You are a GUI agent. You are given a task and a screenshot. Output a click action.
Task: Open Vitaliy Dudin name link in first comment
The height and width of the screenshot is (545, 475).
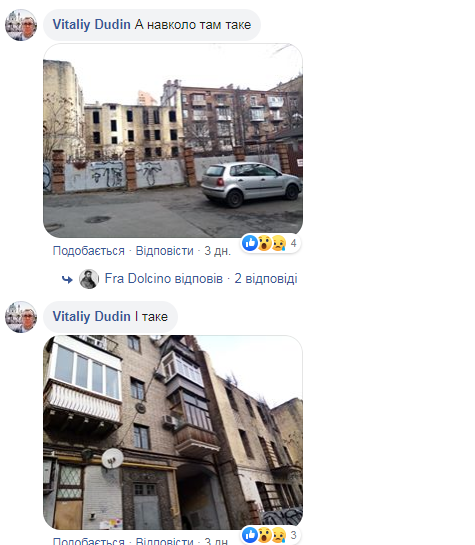(91, 25)
